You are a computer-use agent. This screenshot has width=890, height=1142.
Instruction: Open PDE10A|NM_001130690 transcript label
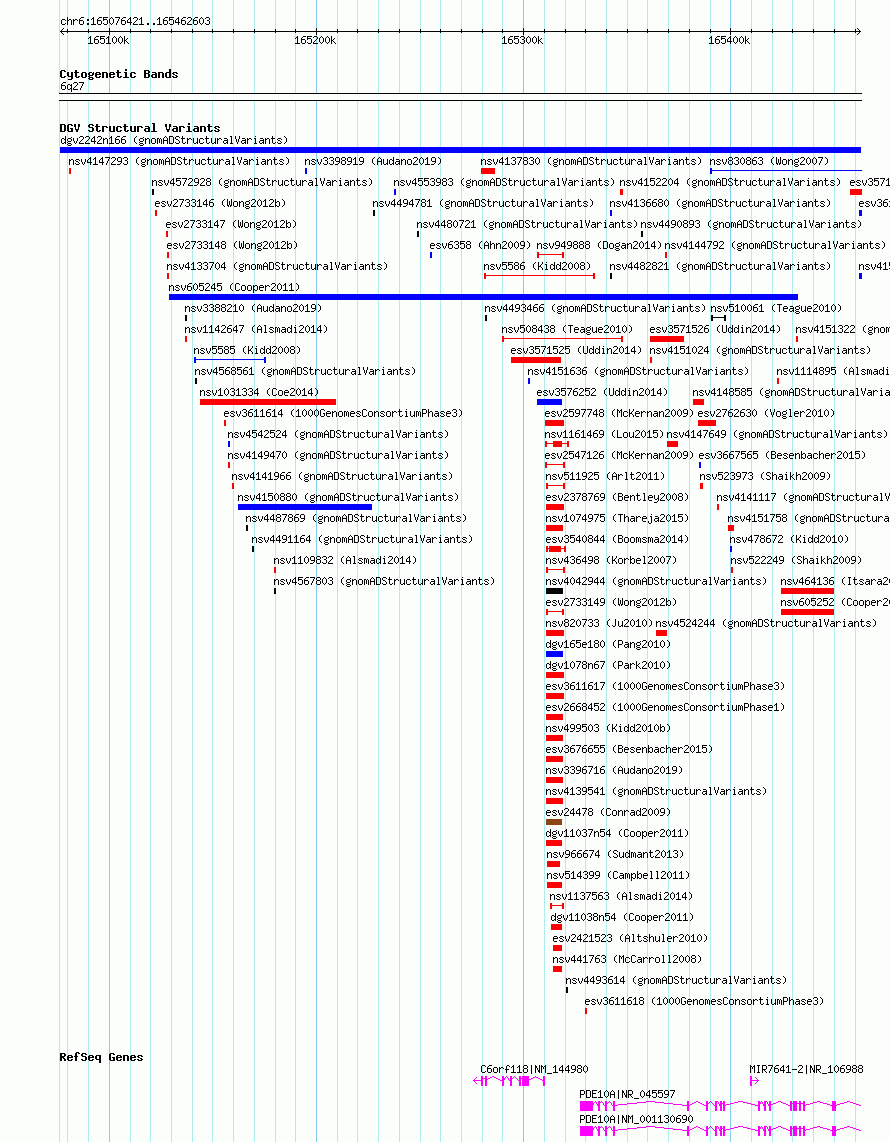[637, 1120]
